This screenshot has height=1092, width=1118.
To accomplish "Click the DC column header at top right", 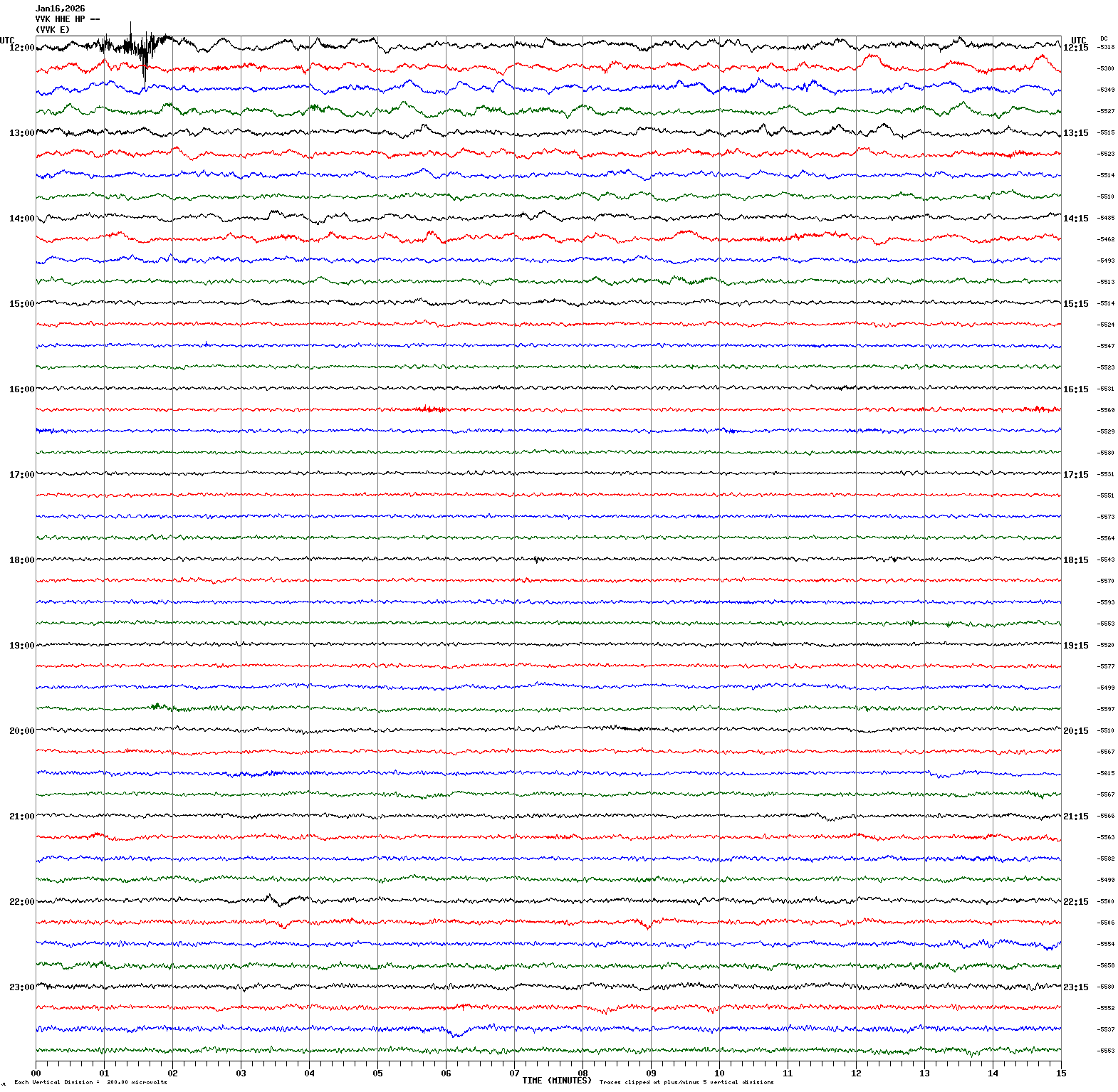I will [1104, 38].
